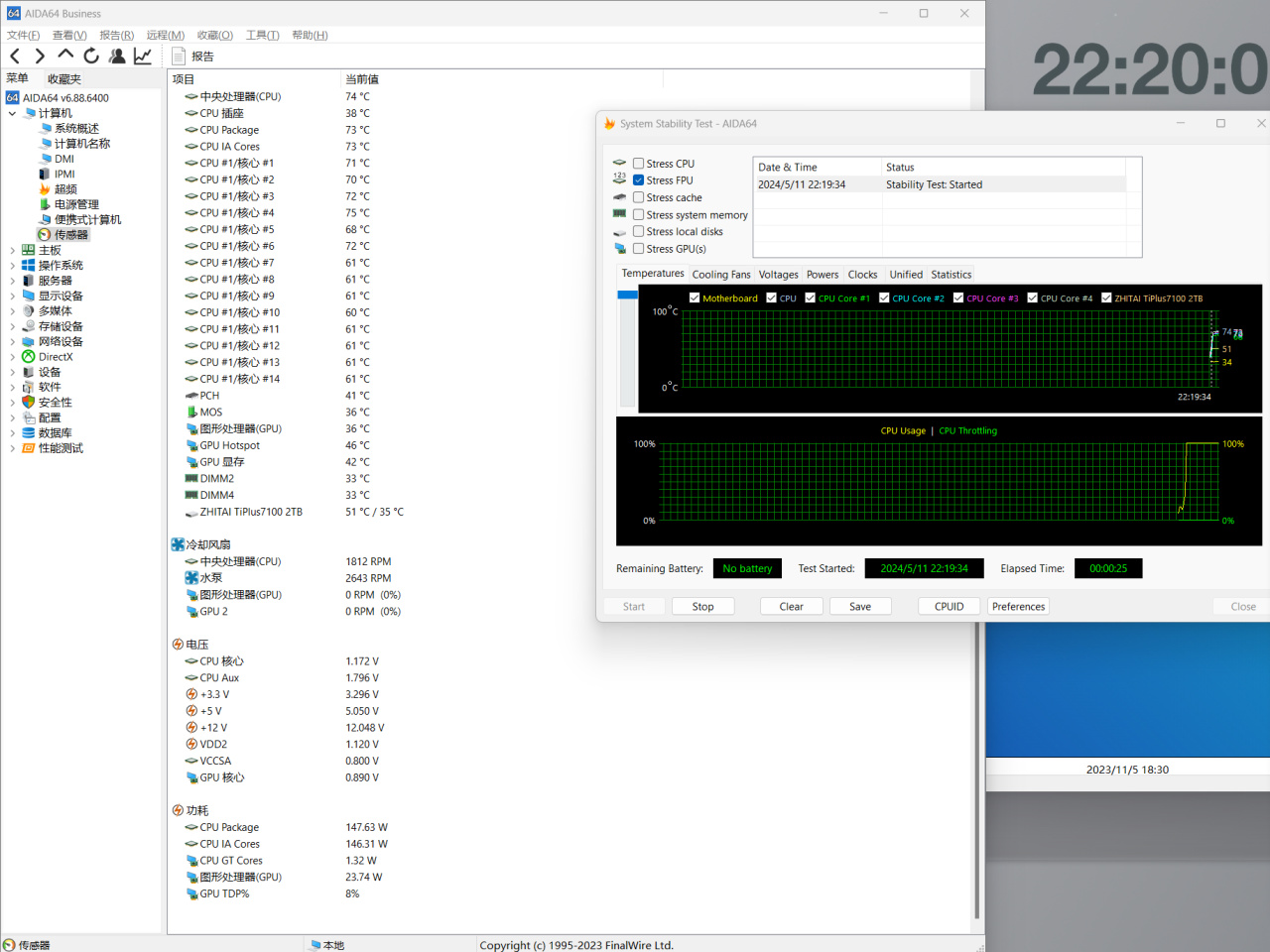The width and height of the screenshot is (1270, 952).
Task: Expand the 软件 tree node
Action: click(12, 388)
